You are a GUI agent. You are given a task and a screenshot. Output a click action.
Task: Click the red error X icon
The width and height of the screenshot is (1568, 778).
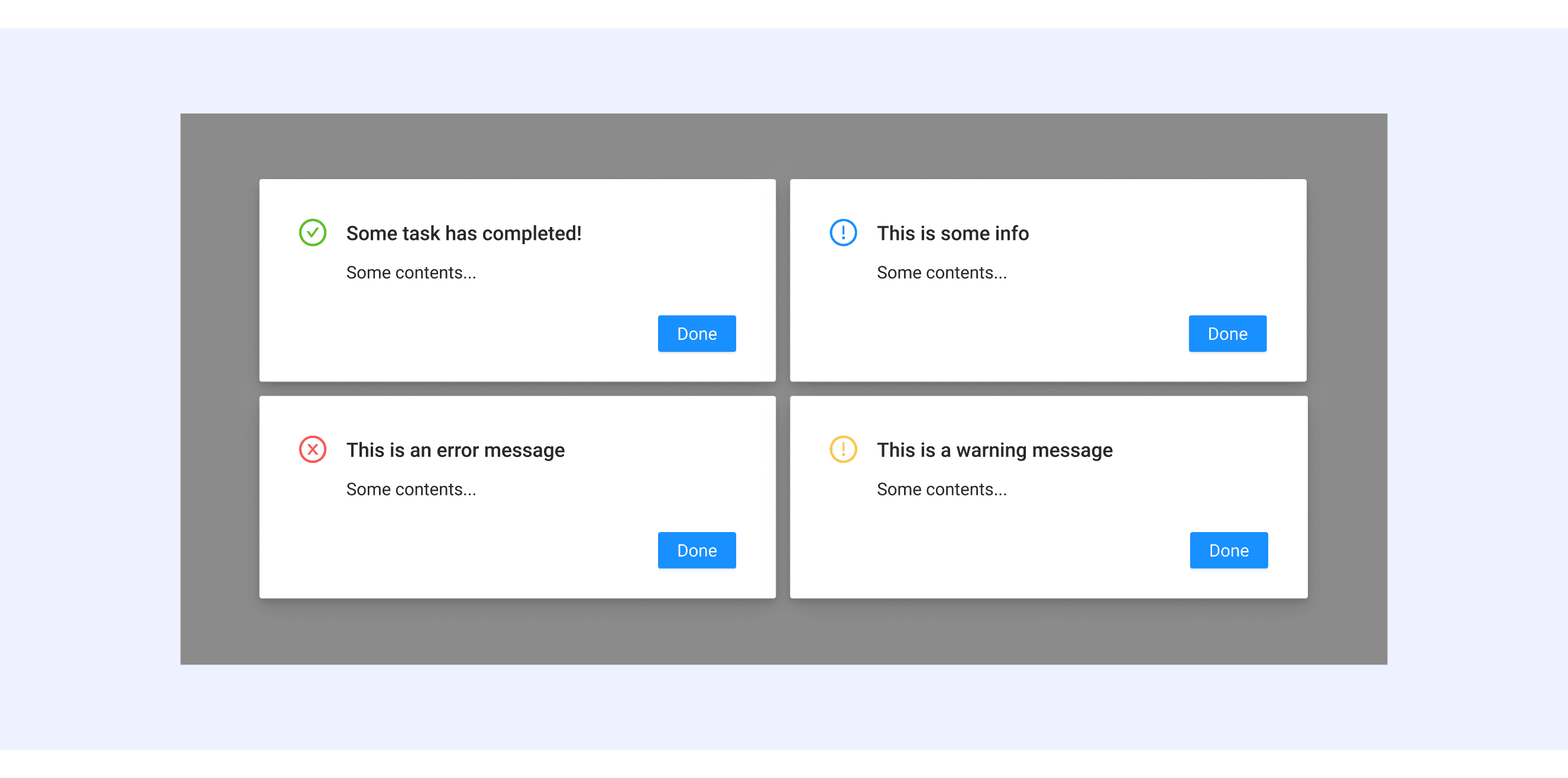(312, 449)
